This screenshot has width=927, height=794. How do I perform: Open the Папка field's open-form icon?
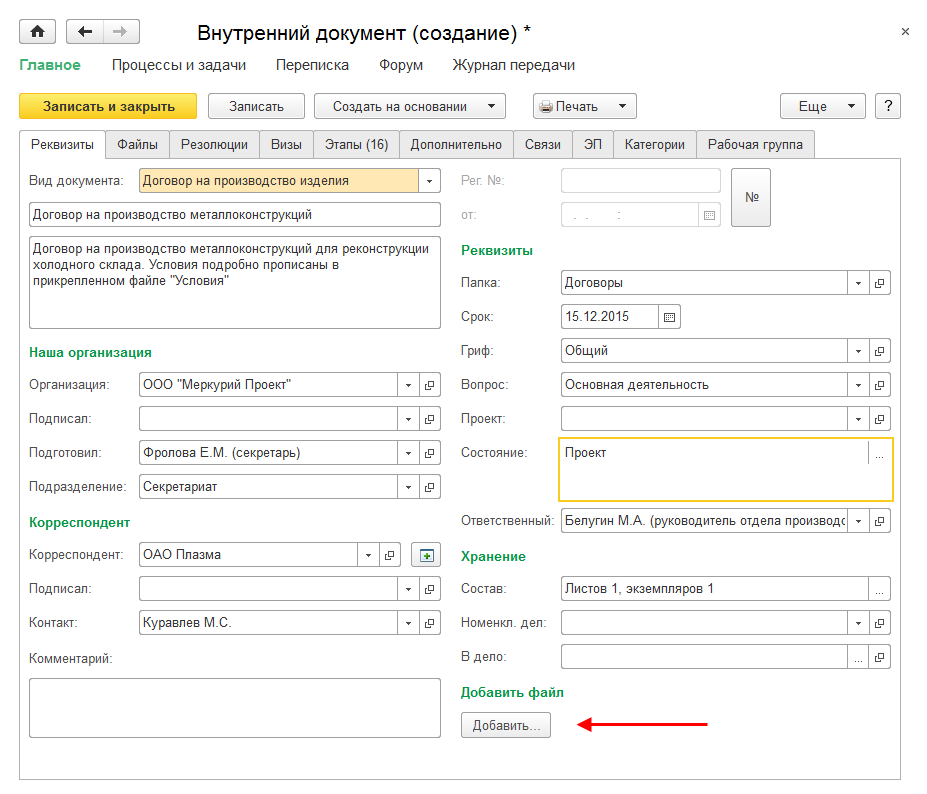click(x=880, y=283)
